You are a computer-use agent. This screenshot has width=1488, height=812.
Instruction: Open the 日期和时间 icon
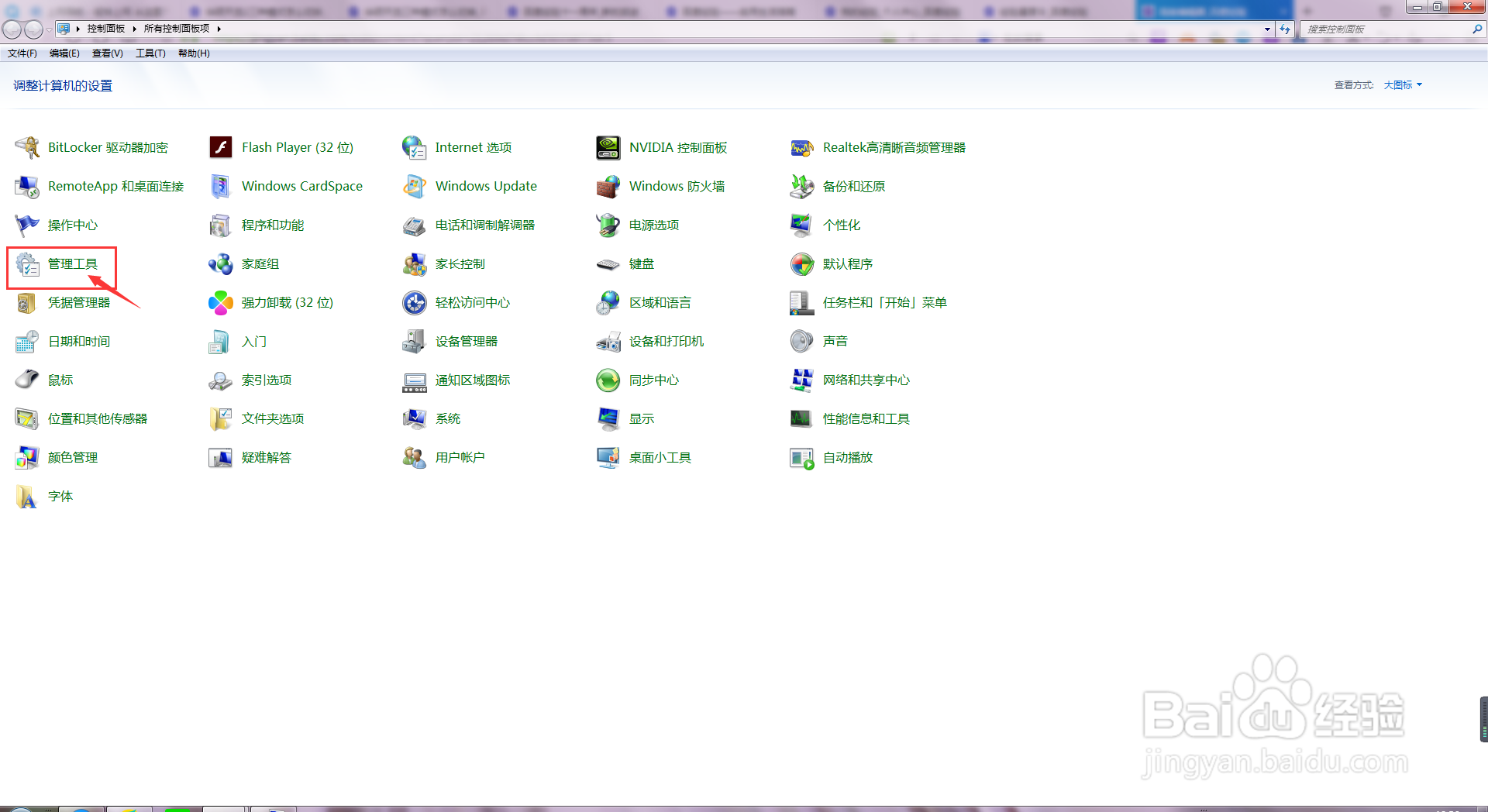click(27, 341)
